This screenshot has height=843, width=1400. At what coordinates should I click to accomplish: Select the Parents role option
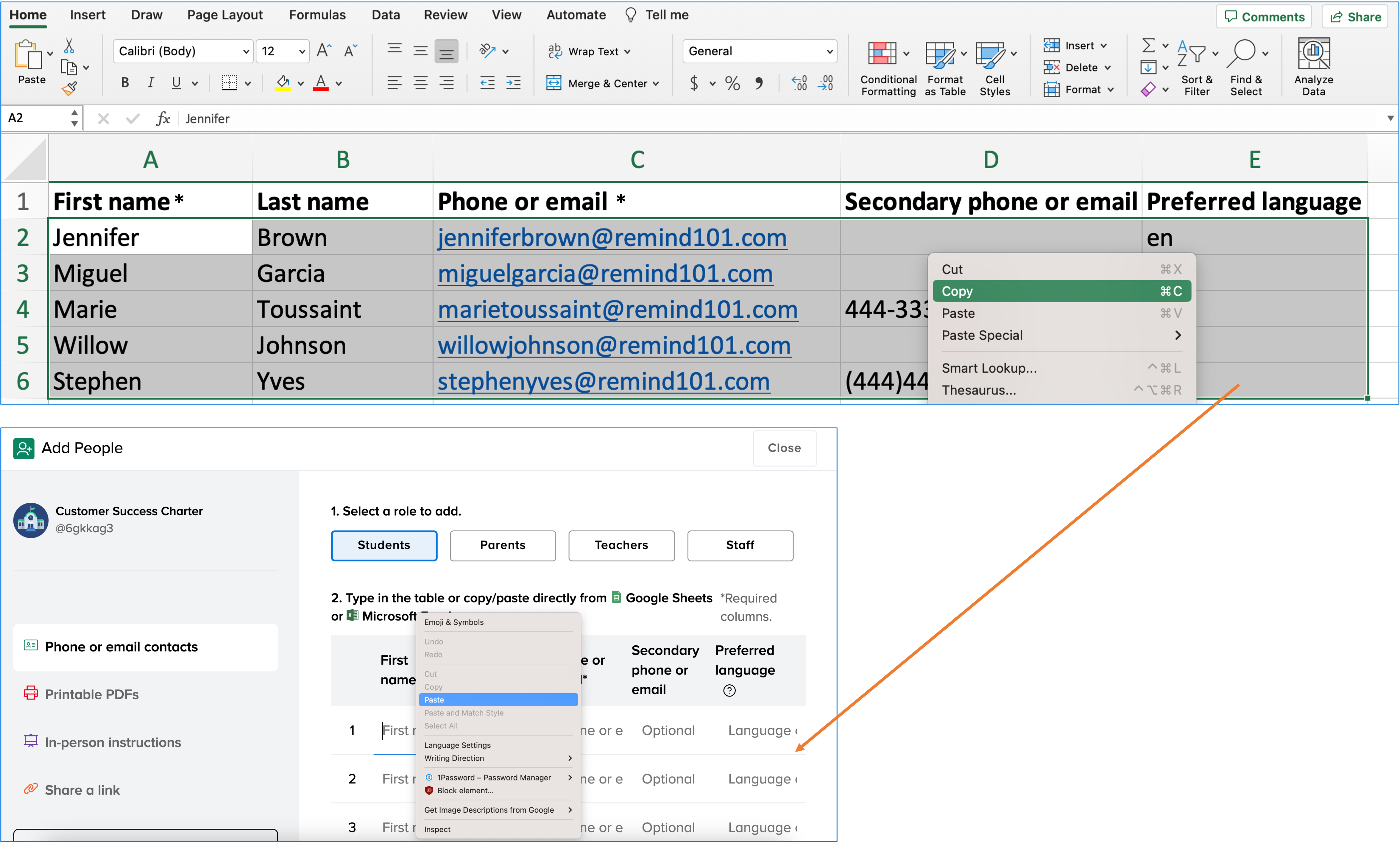click(x=502, y=545)
